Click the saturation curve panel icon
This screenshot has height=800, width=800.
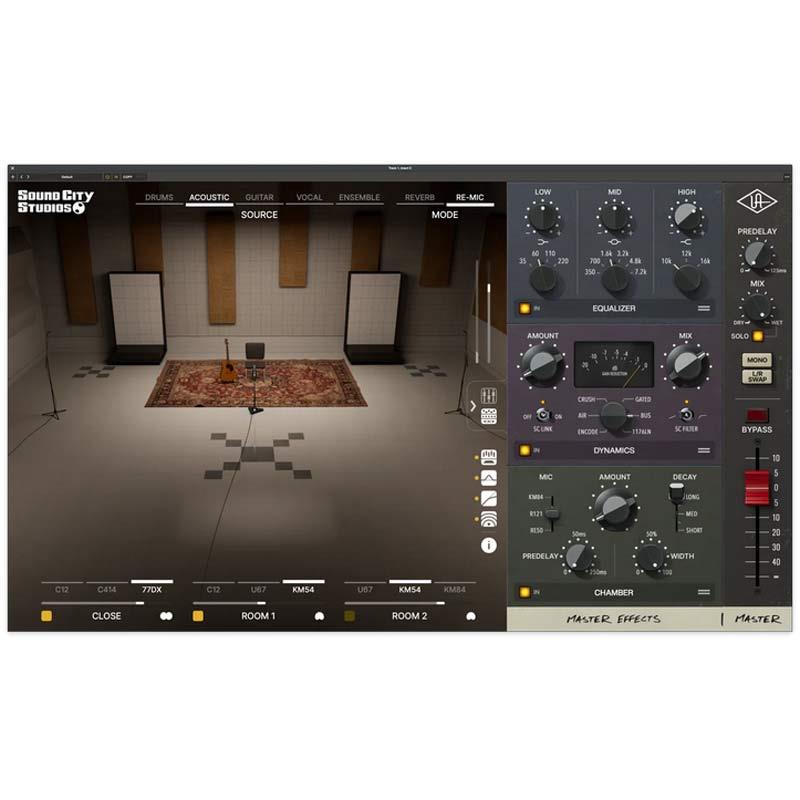click(488, 498)
